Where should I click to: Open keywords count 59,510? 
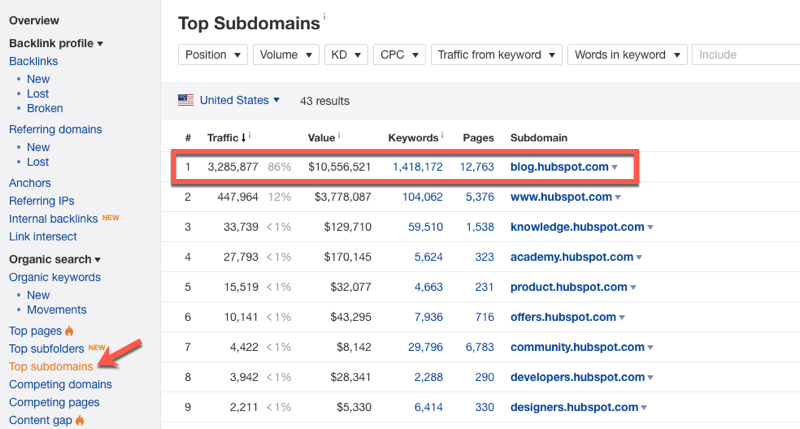point(426,227)
